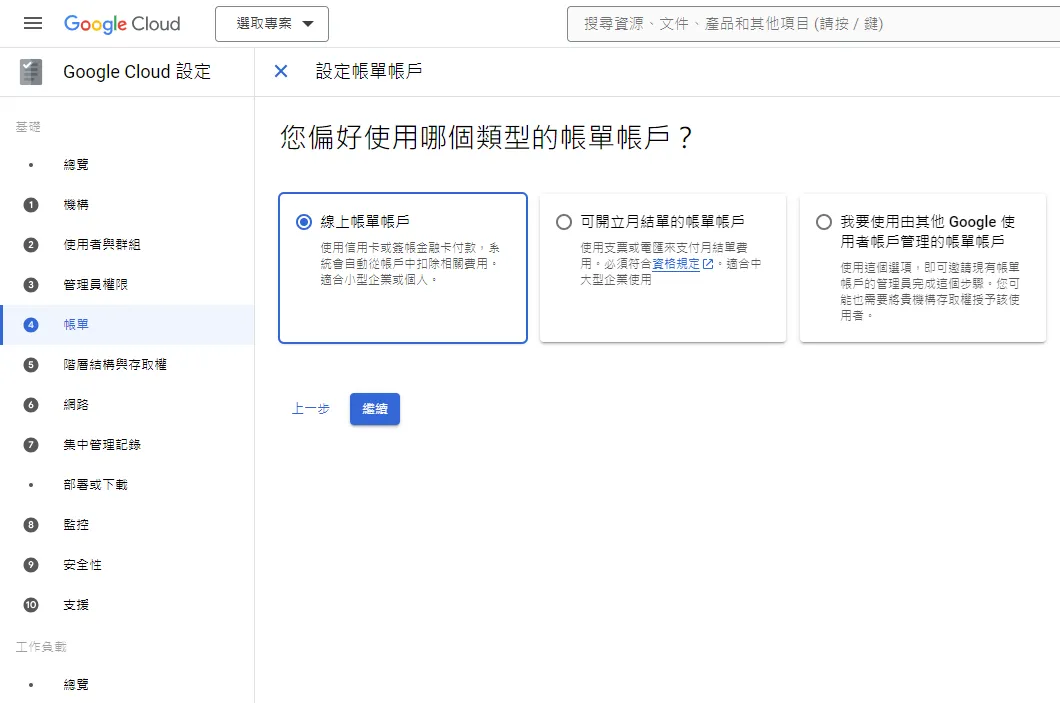Click the step 2 number badge

click(31, 245)
